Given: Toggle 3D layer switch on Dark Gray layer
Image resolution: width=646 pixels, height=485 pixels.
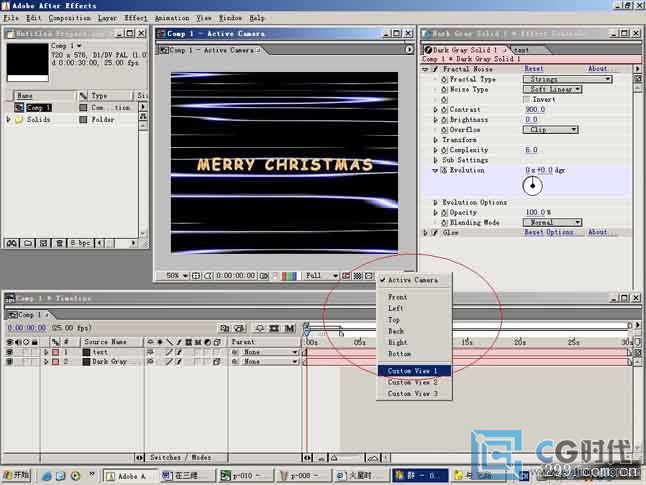Looking at the screenshot, I should click(x=217, y=362).
